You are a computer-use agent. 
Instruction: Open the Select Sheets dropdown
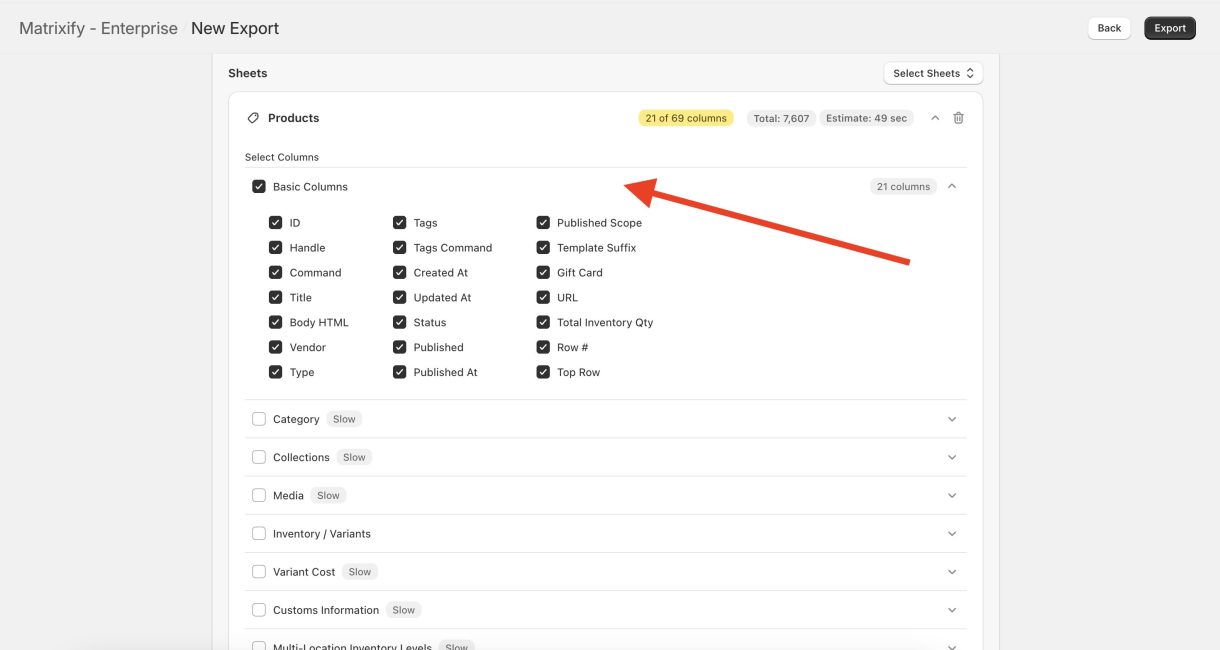tap(932, 72)
